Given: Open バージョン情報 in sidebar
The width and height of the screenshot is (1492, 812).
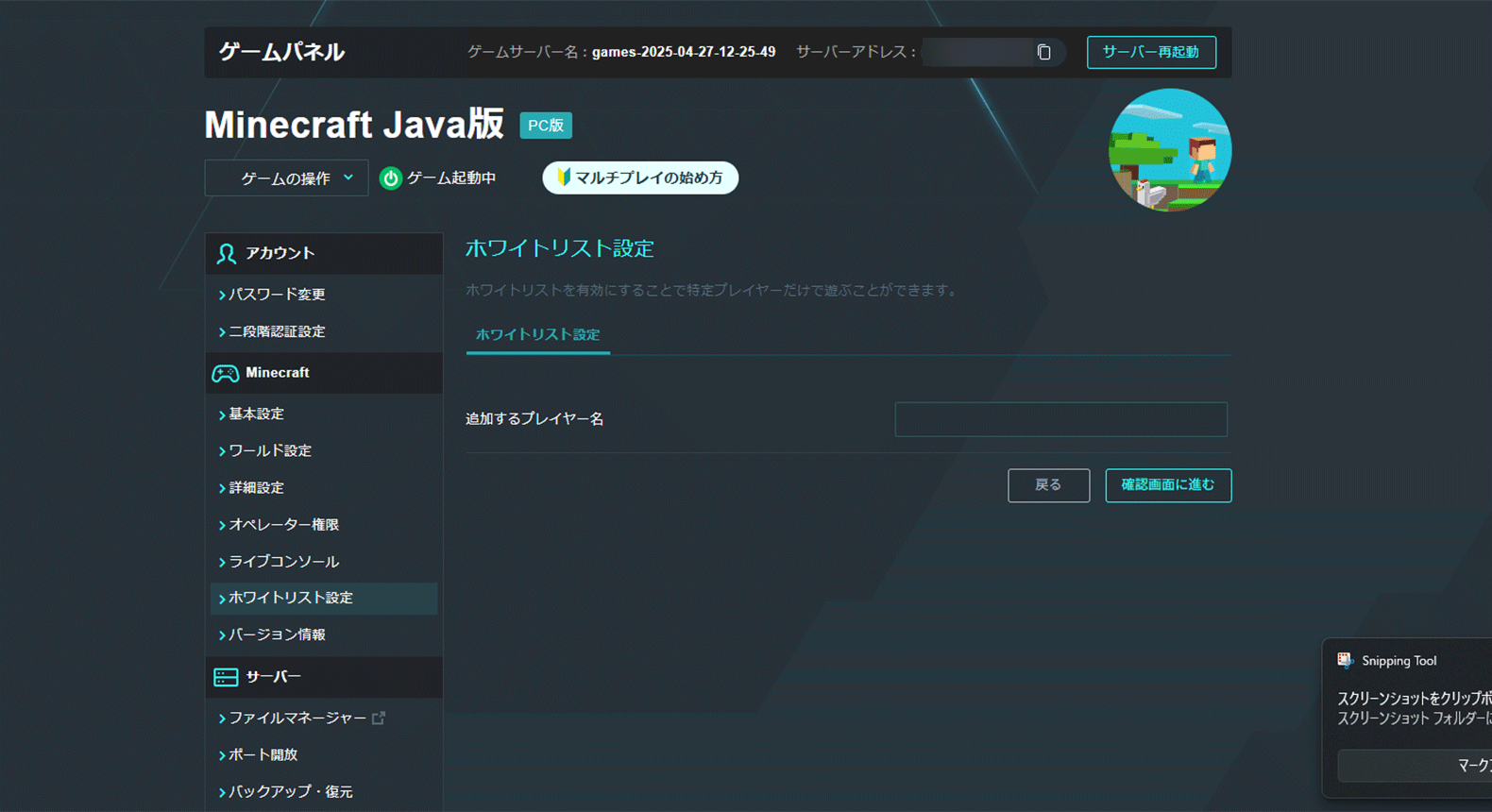Looking at the screenshot, I should 277,634.
